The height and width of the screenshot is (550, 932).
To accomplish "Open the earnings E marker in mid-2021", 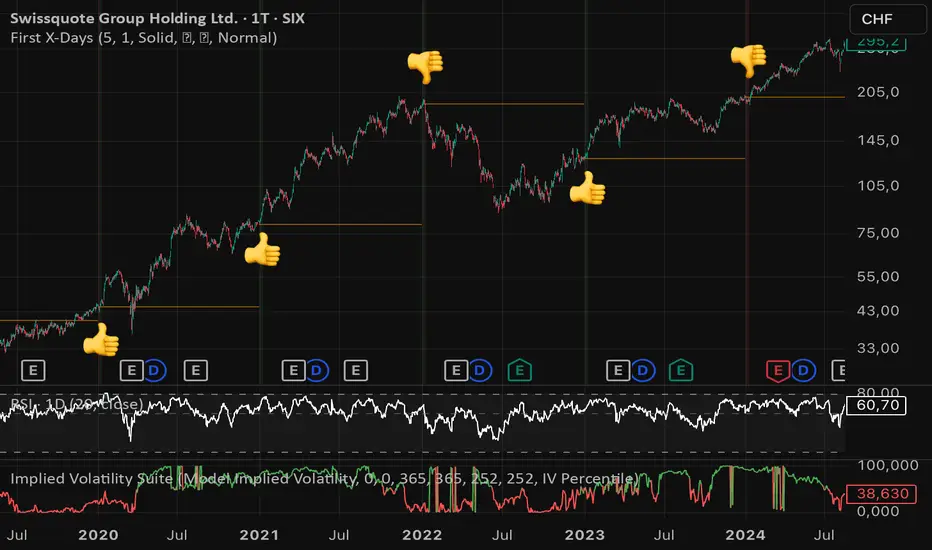I will tap(356, 370).
